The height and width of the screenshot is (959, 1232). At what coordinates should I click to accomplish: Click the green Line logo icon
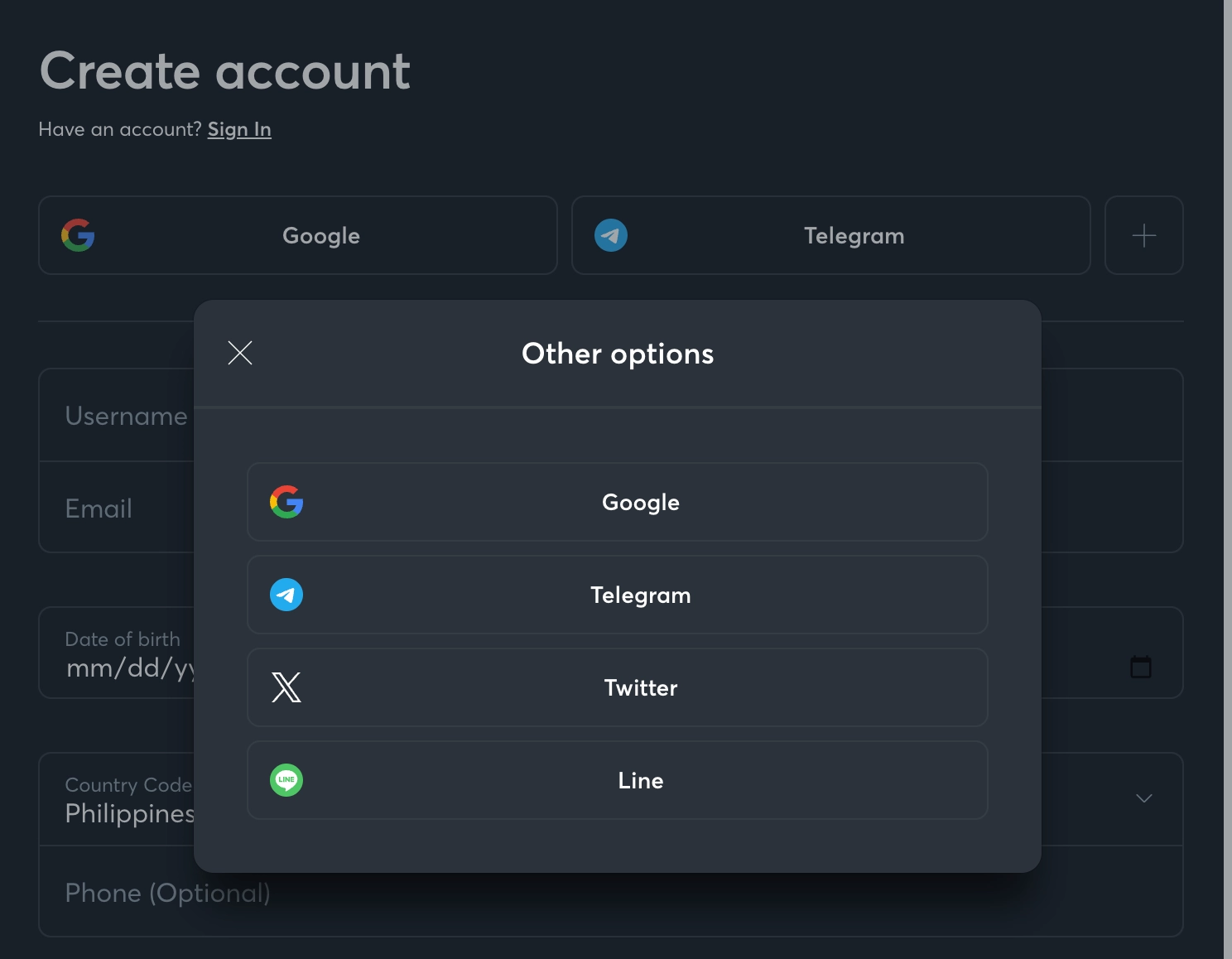click(x=286, y=780)
